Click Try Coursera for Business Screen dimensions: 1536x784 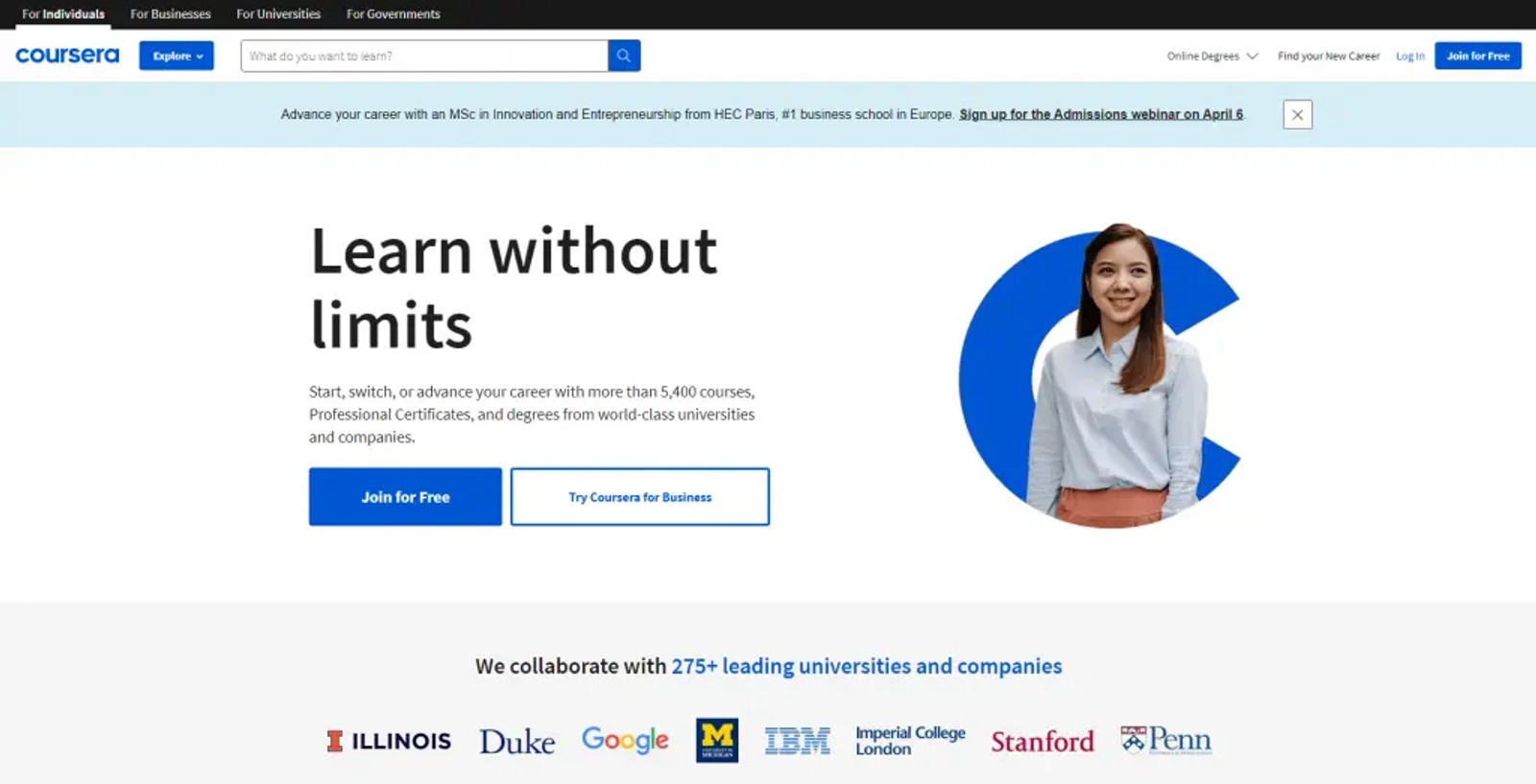point(640,497)
